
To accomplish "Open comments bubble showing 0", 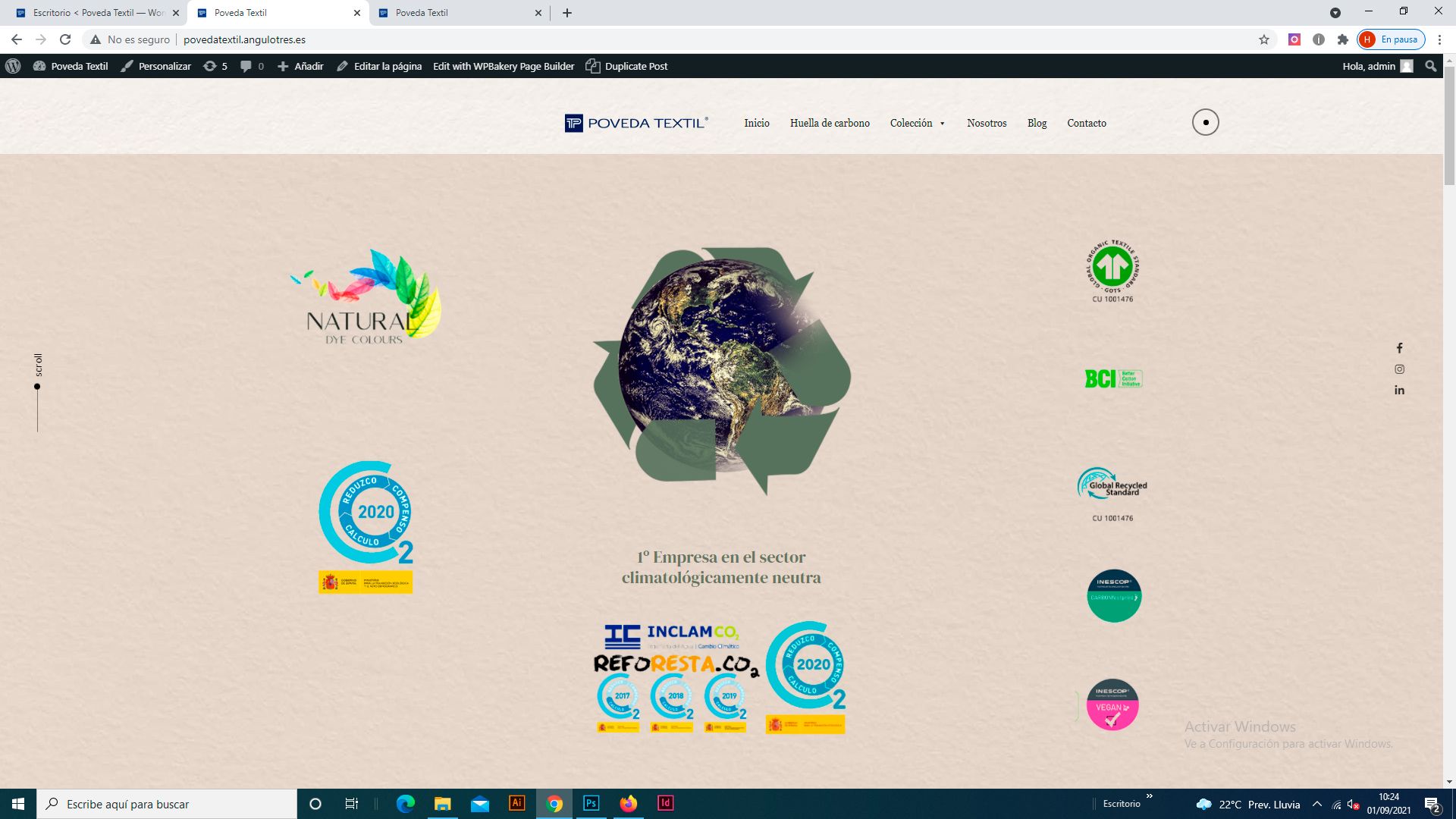I will pos(252,66).
